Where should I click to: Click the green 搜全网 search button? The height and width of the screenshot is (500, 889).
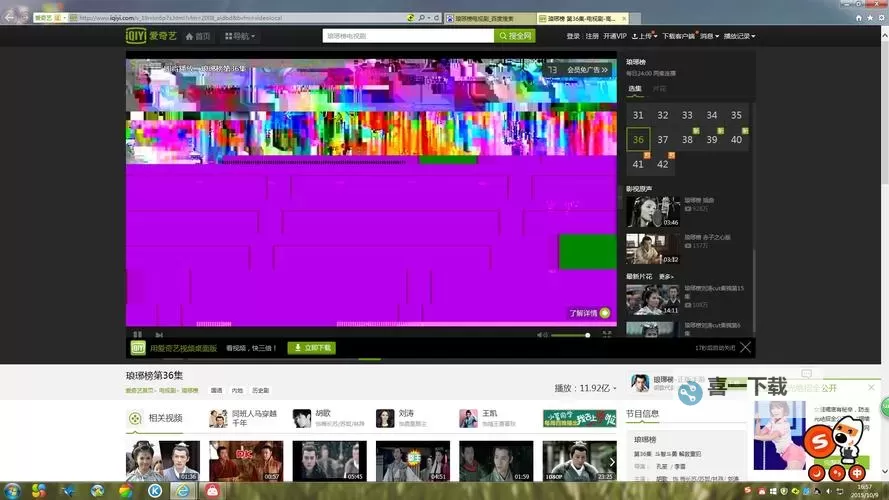click(x=515, y=36)
